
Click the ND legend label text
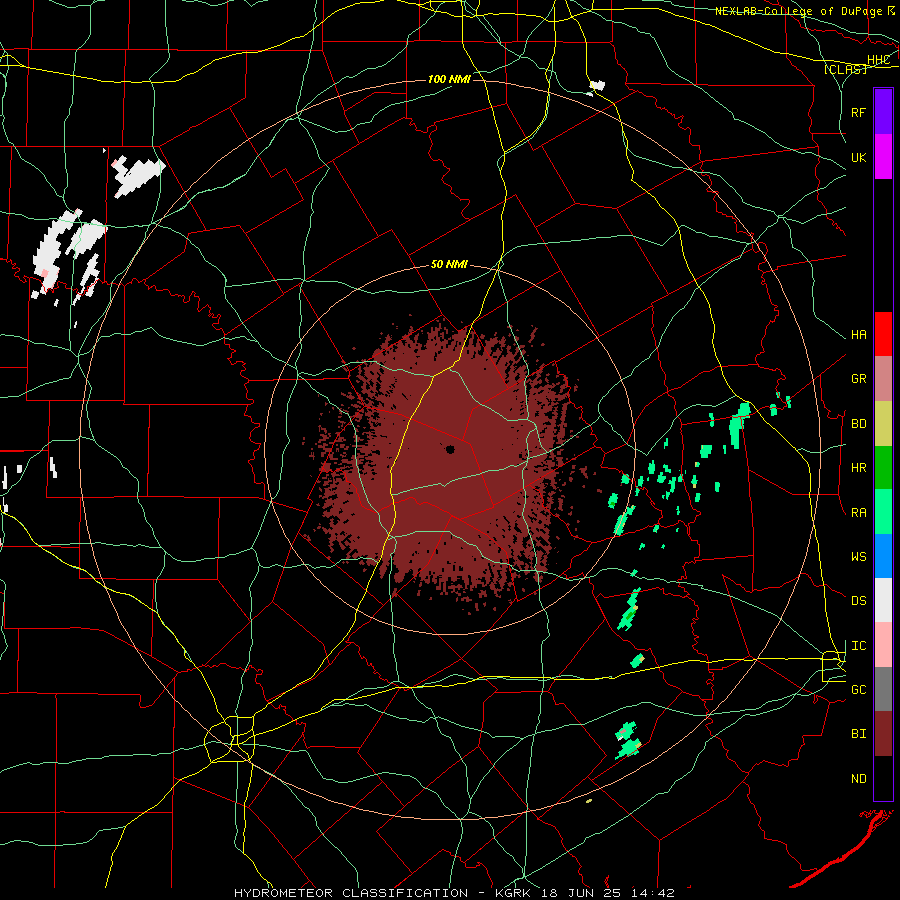[x=858, y=779]
